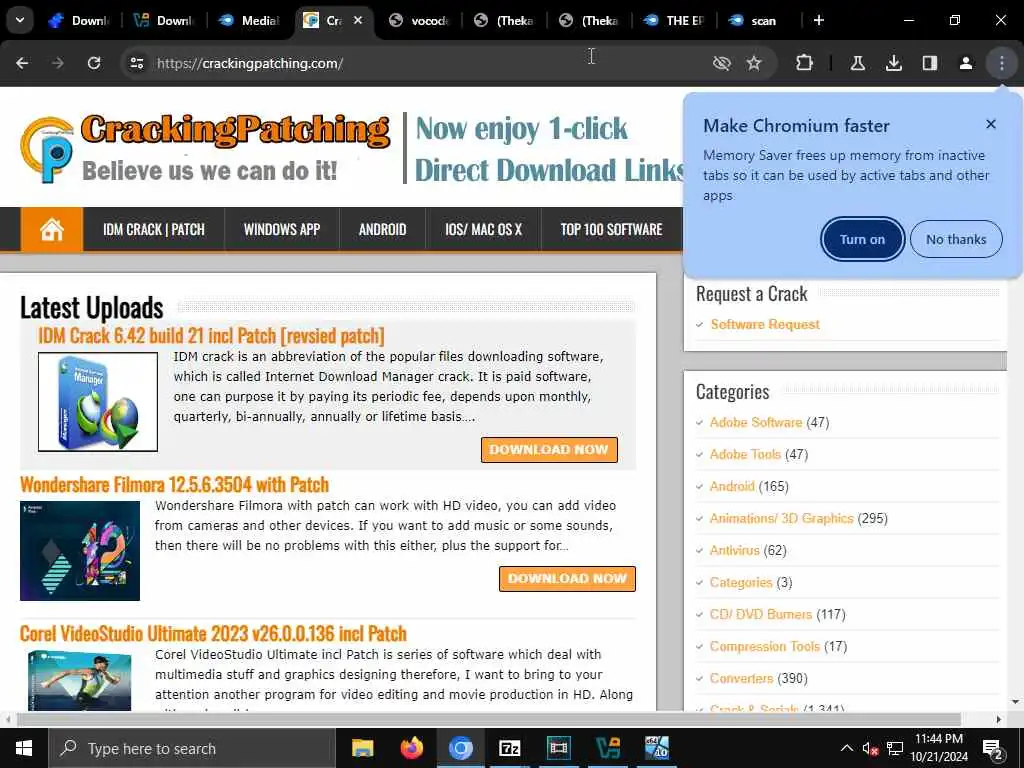
Task: Open the Extensions puzzle icon
Action: (805, 63)
